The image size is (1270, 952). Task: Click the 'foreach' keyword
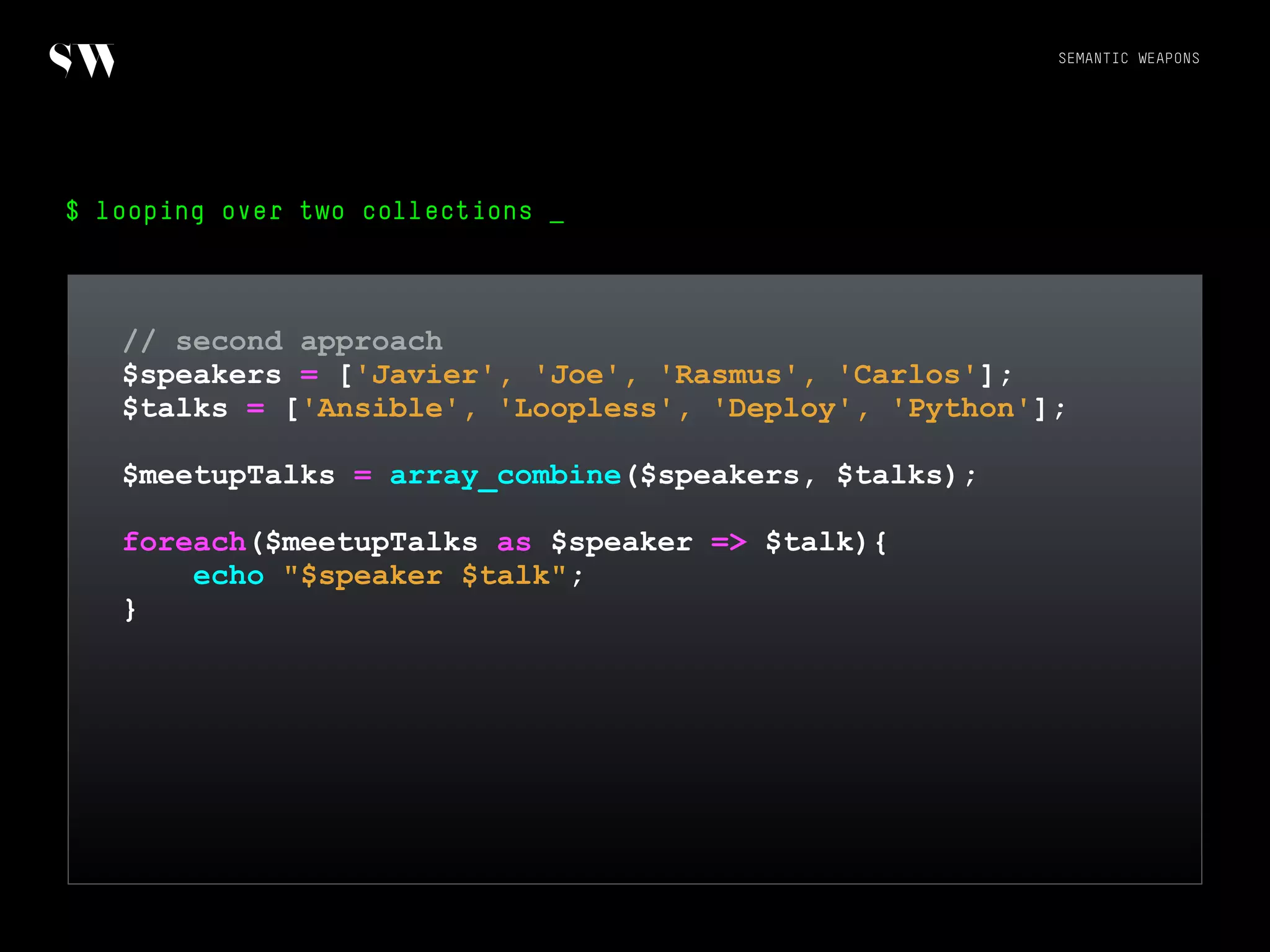tap(184, 542)
